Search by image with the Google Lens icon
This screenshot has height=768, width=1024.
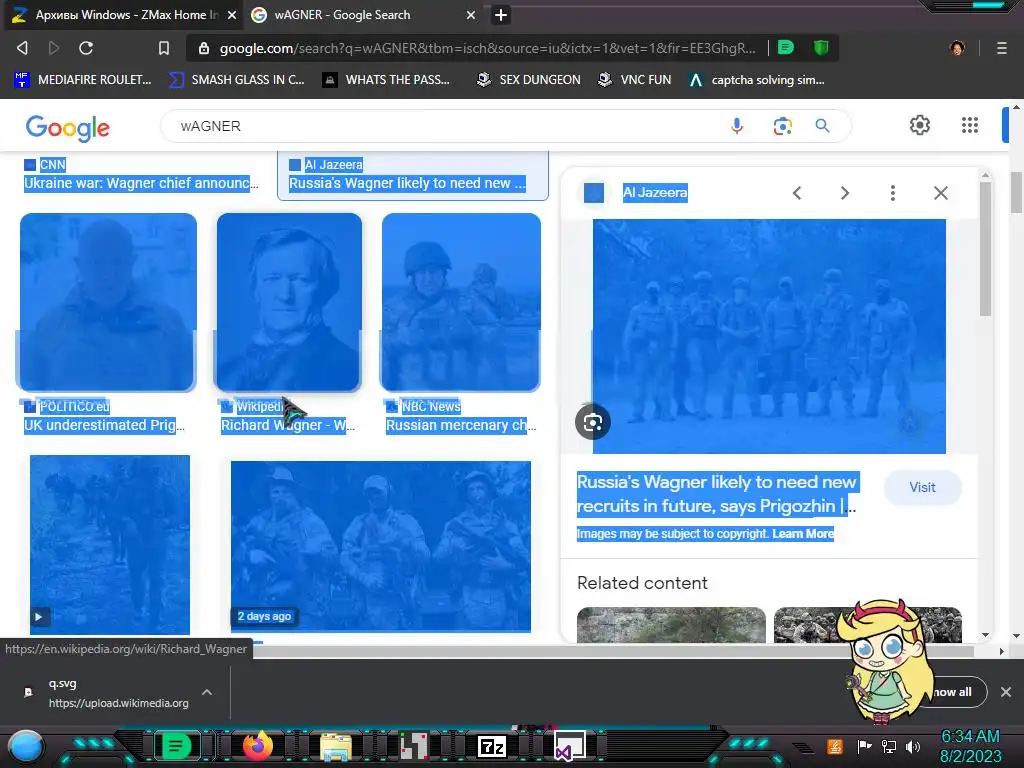[782, 125]
